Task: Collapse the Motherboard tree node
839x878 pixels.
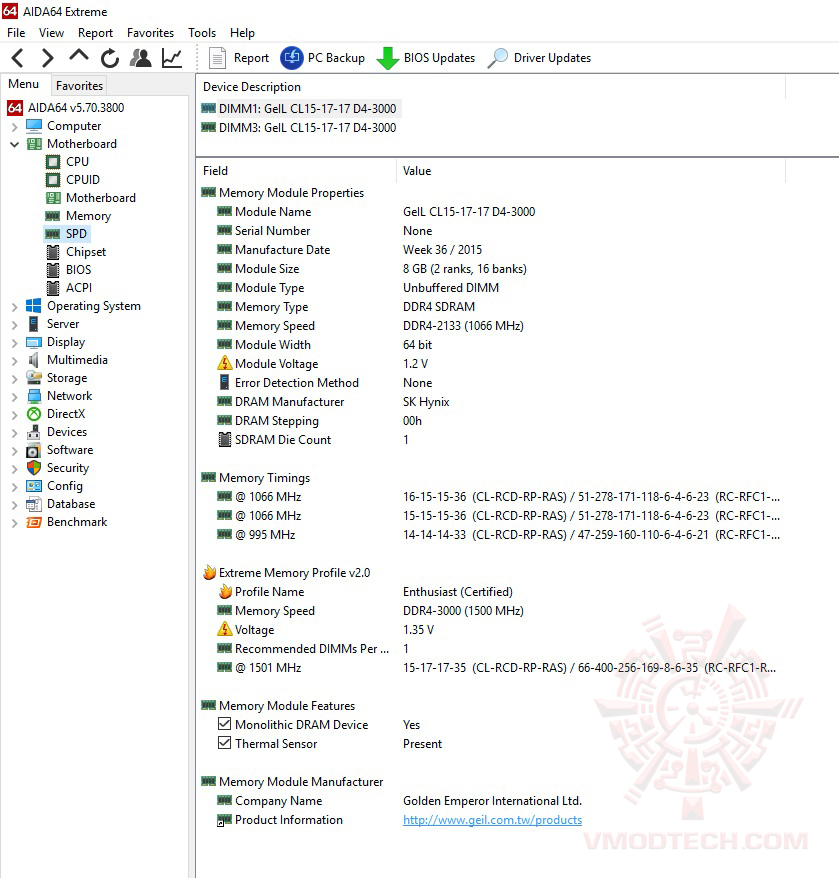Action: 15,144
